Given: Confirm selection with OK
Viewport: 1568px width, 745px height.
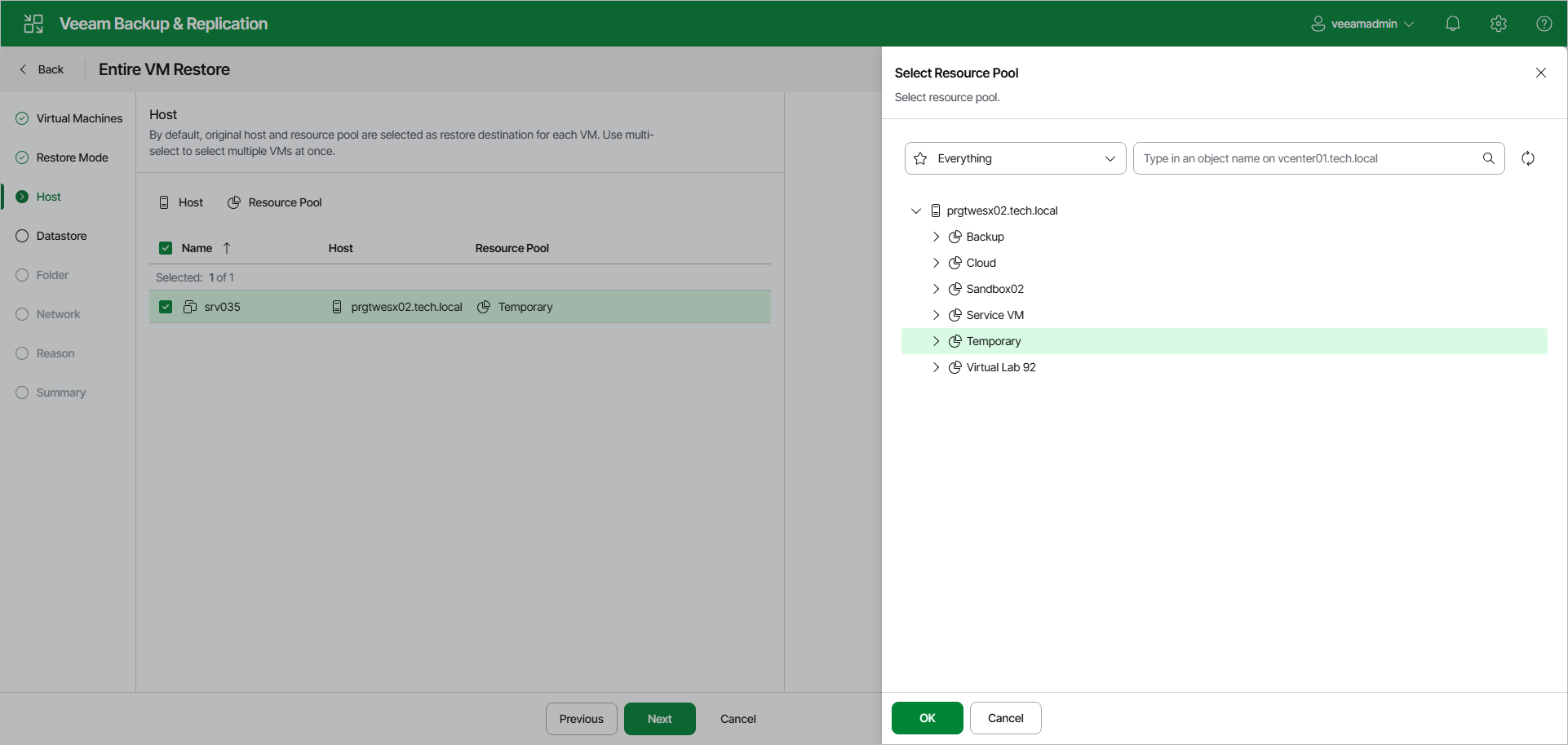Looking at the screenshot, I should 928,718.
